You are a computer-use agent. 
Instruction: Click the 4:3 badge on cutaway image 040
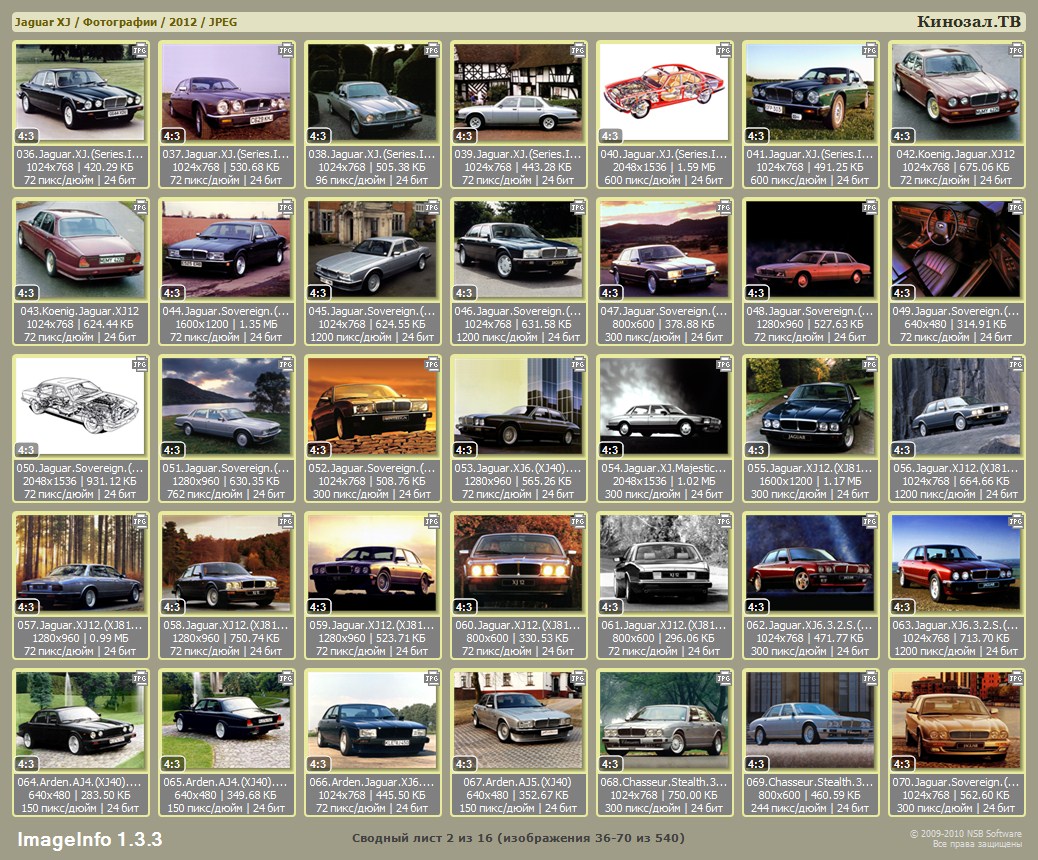click(x=610, y=136)
